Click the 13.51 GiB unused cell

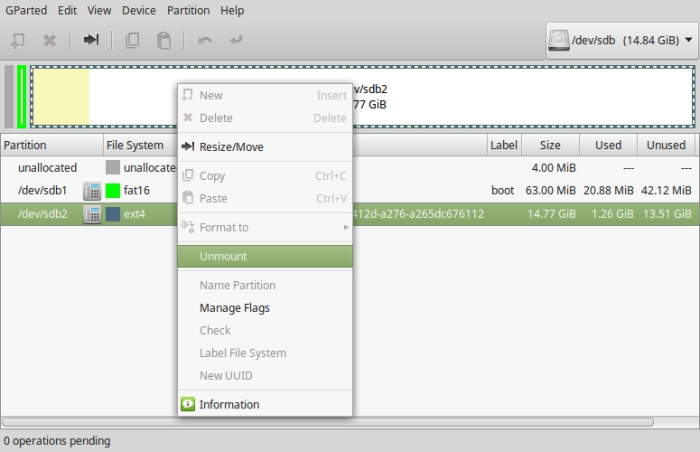click(667, 214)
